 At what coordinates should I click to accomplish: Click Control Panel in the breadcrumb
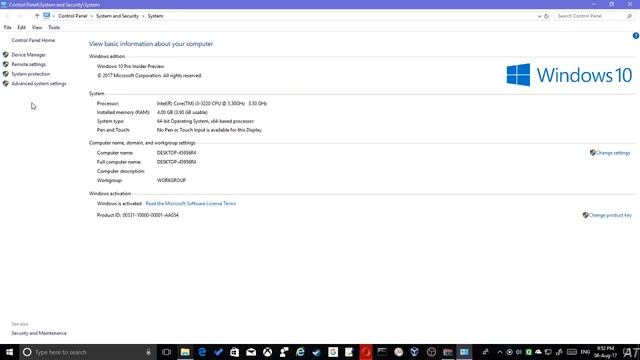(x=73, y=16)
